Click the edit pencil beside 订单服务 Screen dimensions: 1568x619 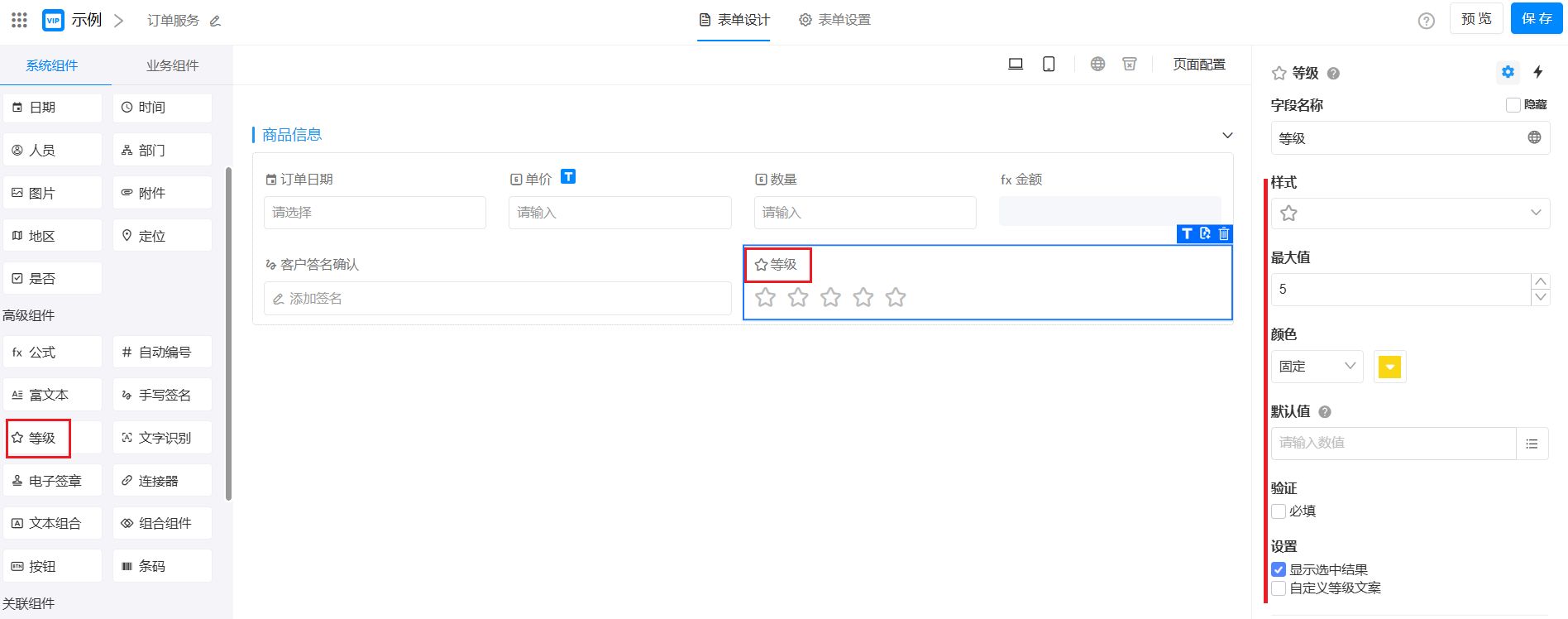[215, 21]
